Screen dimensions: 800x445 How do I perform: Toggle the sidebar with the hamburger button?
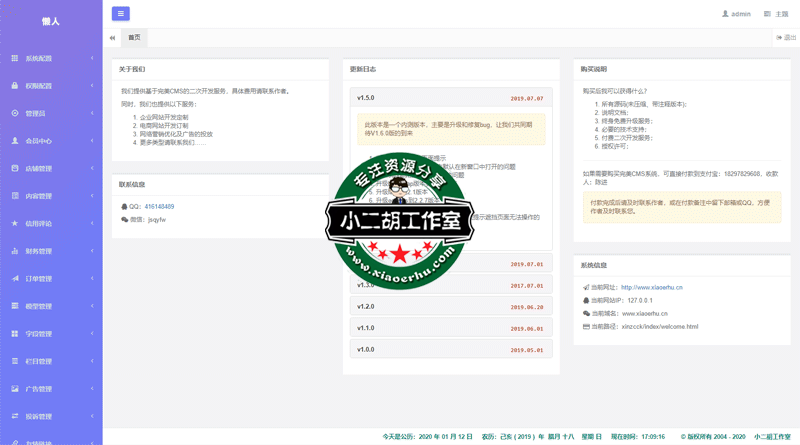click(120, 14)
